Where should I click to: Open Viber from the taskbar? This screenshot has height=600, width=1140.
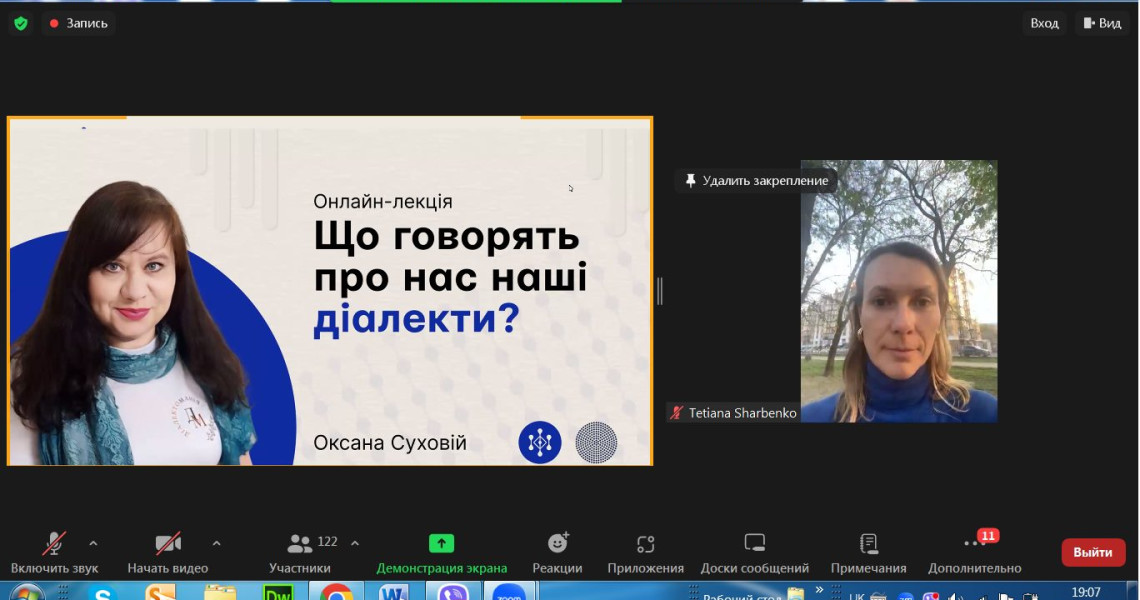coord(452,593)
